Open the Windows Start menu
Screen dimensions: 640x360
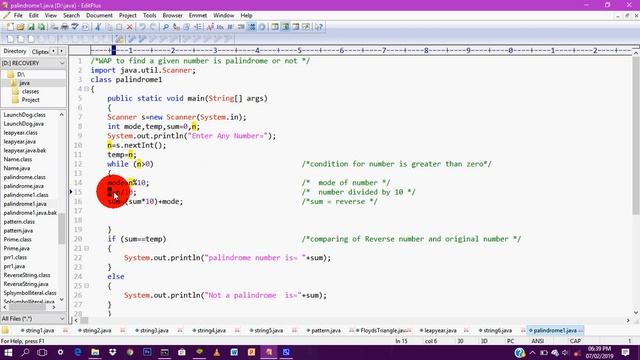coord(8,352)
